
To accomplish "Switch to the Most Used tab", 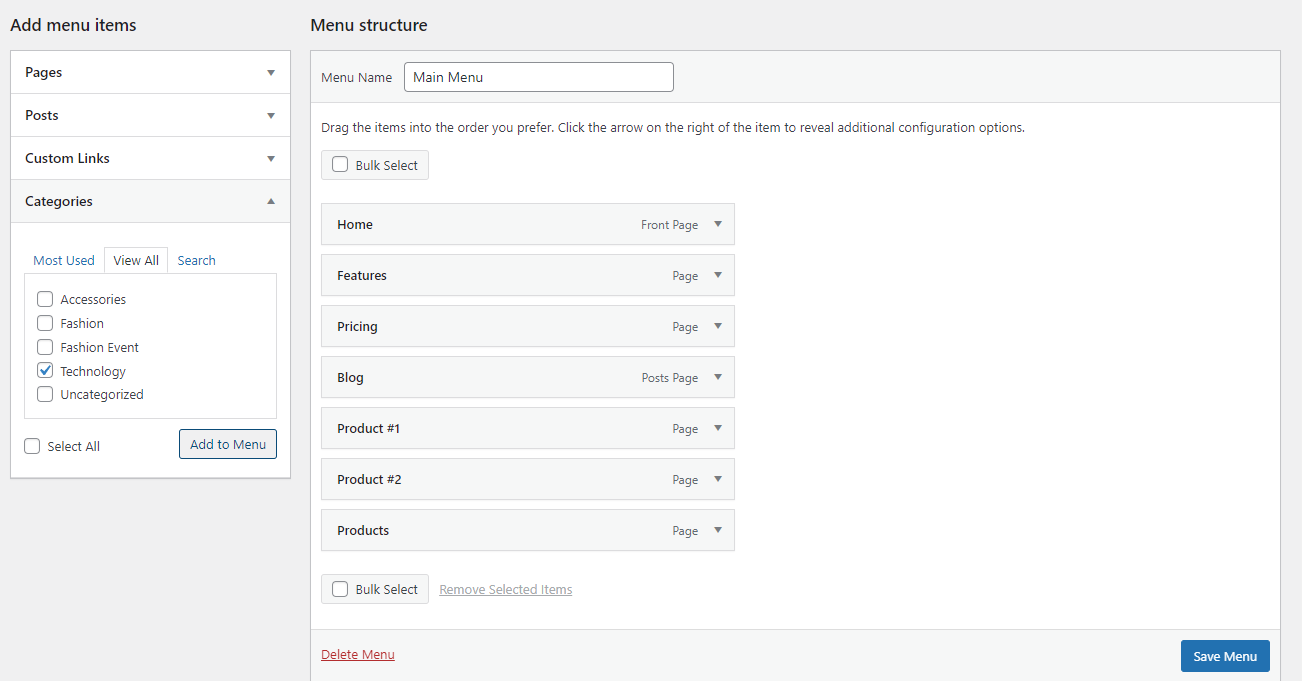I will [x=64, y=260].
